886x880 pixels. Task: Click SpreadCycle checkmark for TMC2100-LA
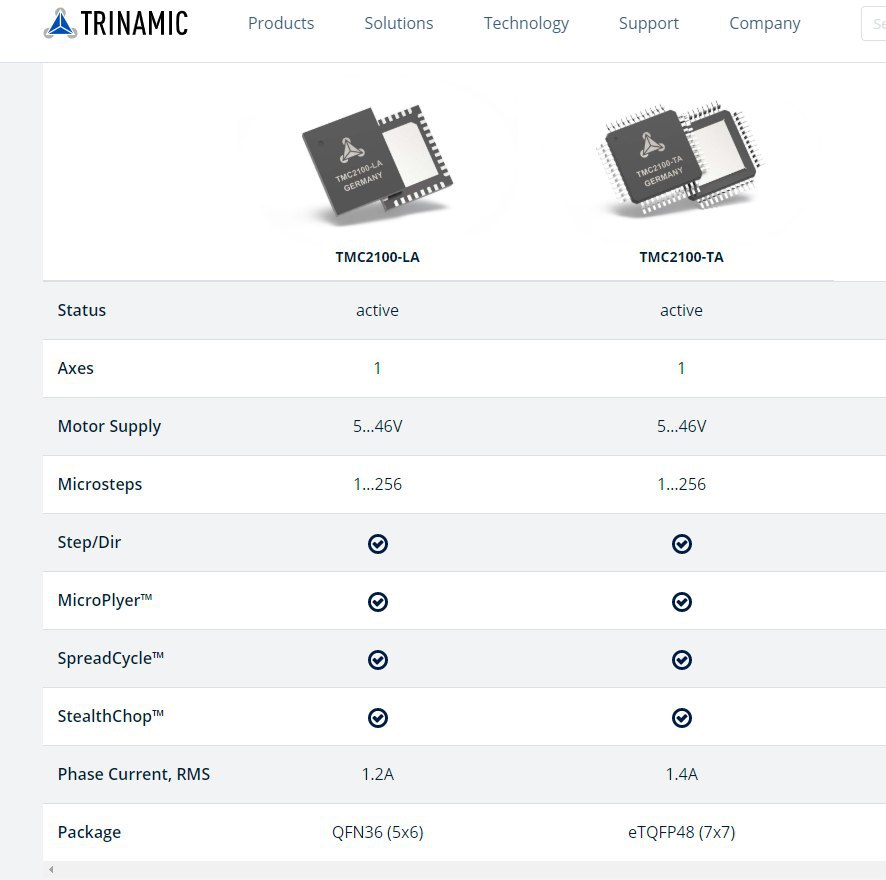click(377, 660)
